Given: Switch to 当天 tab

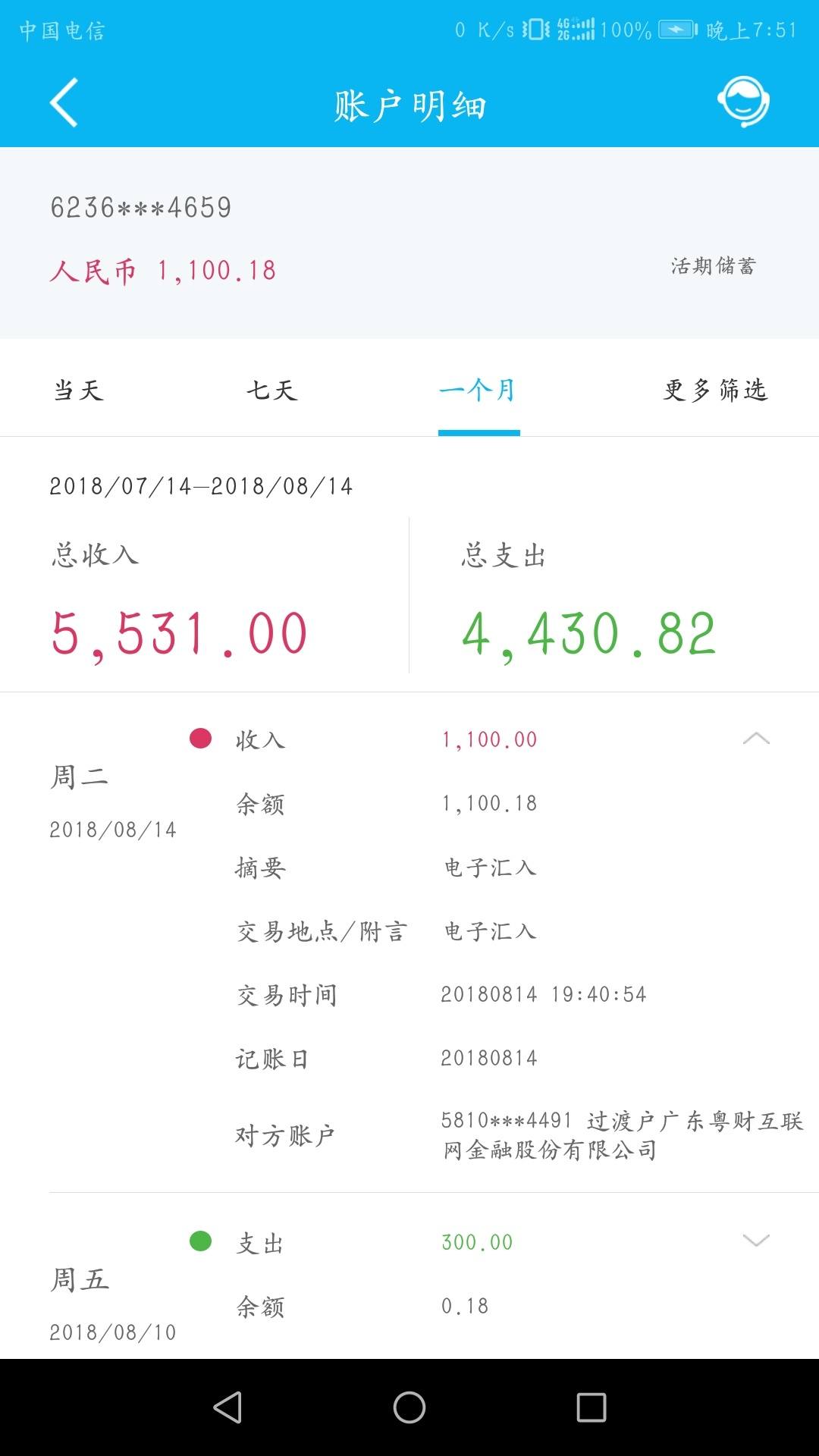Looking at the screenshot, I should tap(78, 390).
